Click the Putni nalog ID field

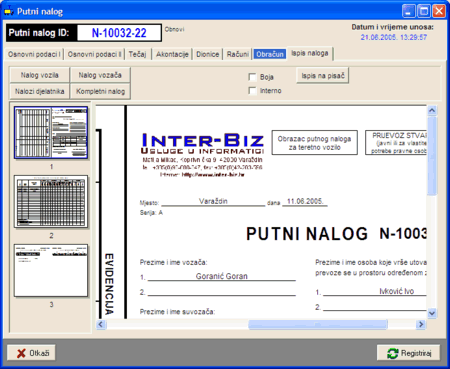click(119, 33)
